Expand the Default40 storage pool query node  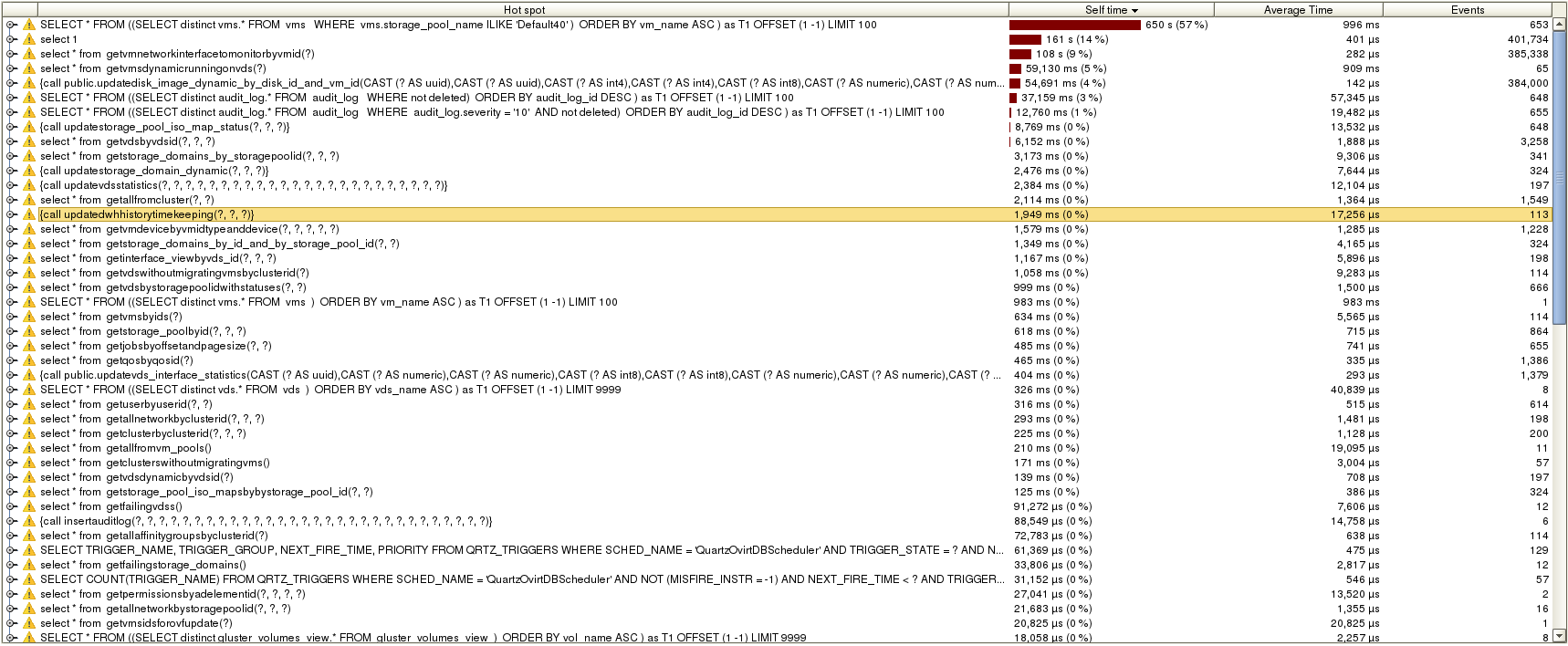click(11, 25)
